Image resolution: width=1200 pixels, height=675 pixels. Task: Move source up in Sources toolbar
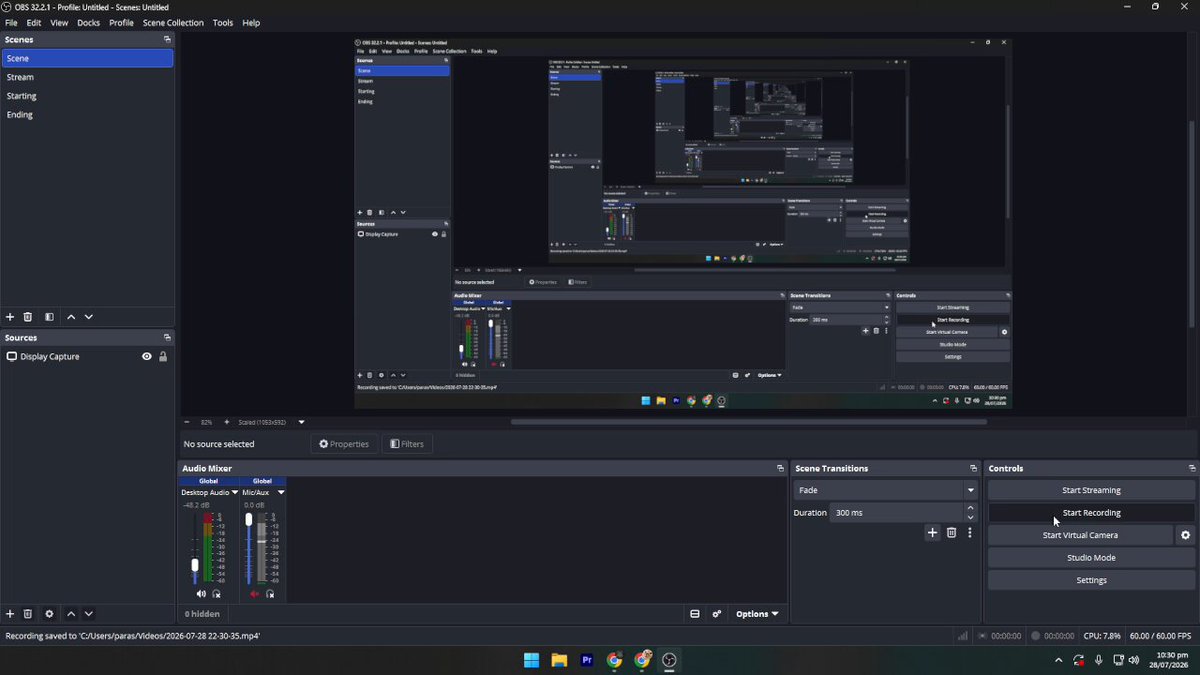tap(71, 614)
